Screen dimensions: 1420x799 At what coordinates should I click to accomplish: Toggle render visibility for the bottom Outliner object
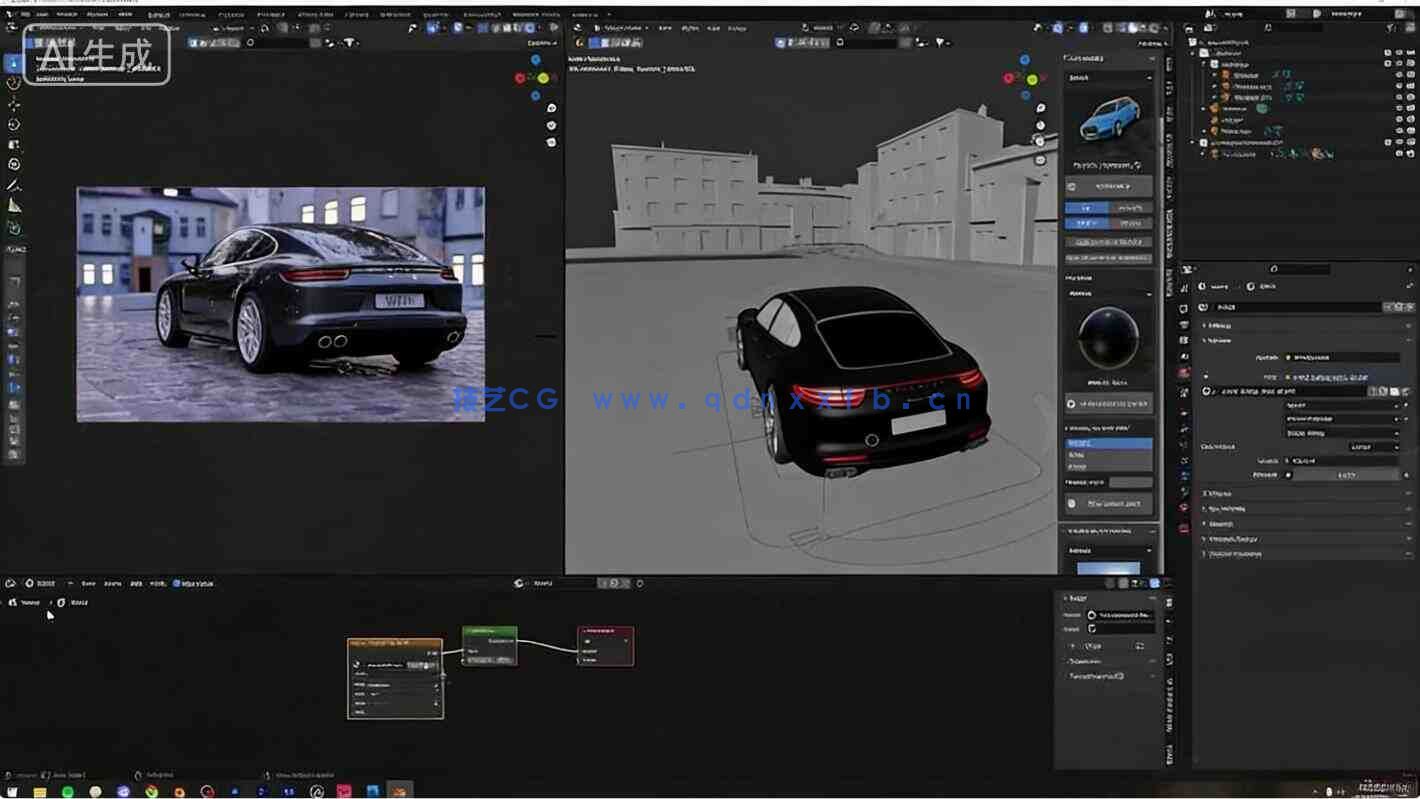[1410, 153]
